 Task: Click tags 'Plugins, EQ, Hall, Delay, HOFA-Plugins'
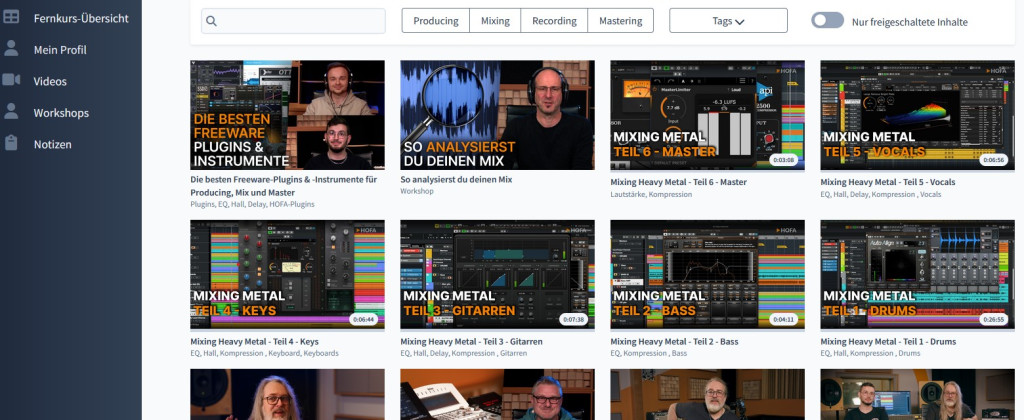tap(252, 204)
